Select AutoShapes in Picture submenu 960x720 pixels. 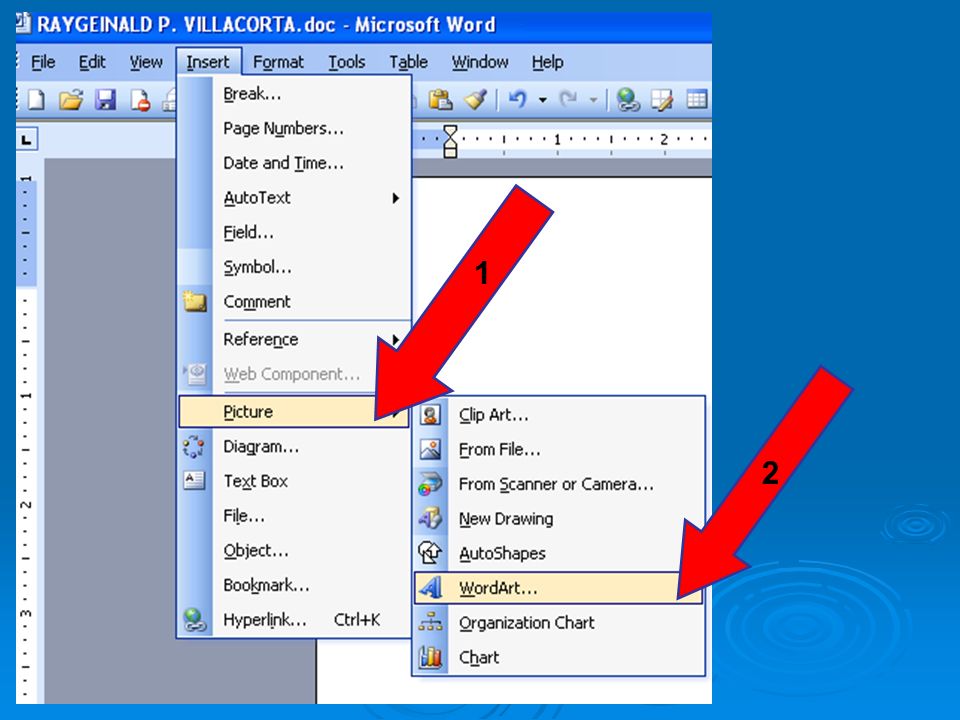tap(558, 553)
